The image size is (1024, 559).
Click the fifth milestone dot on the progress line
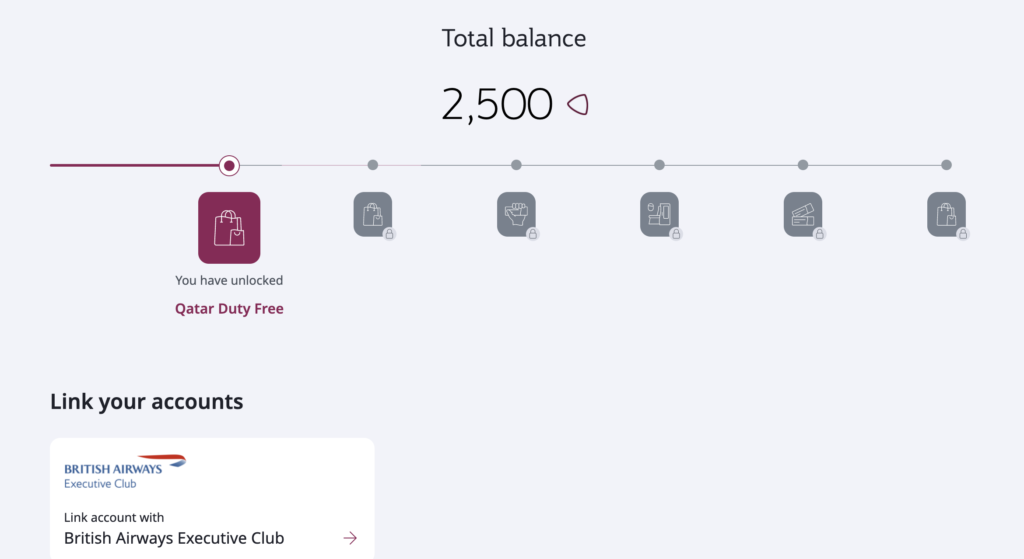click(x=803, y=165)
